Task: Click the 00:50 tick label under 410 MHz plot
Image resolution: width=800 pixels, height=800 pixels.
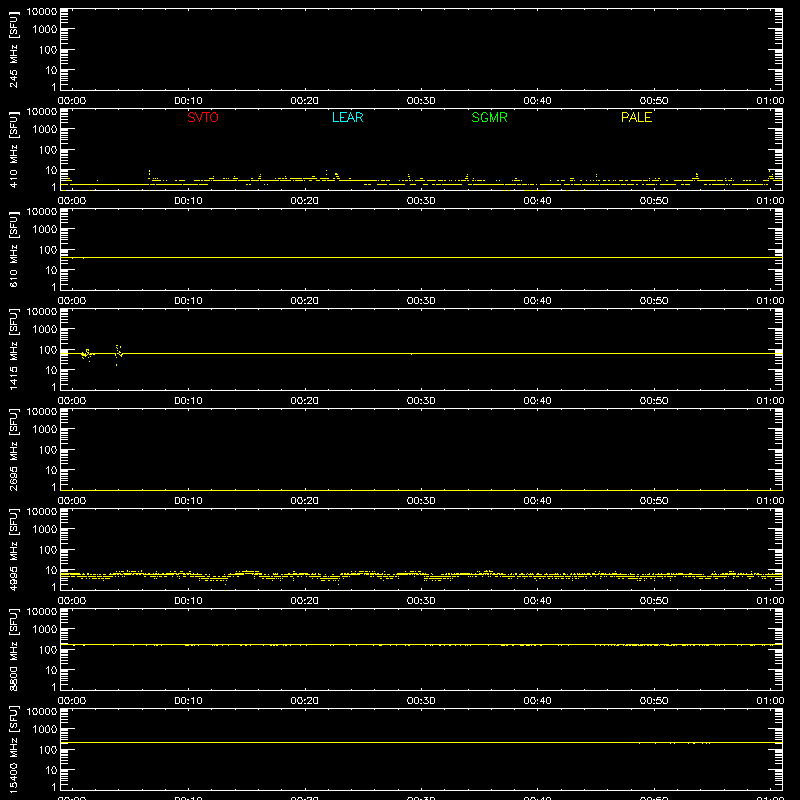Action: coord(654,201)
